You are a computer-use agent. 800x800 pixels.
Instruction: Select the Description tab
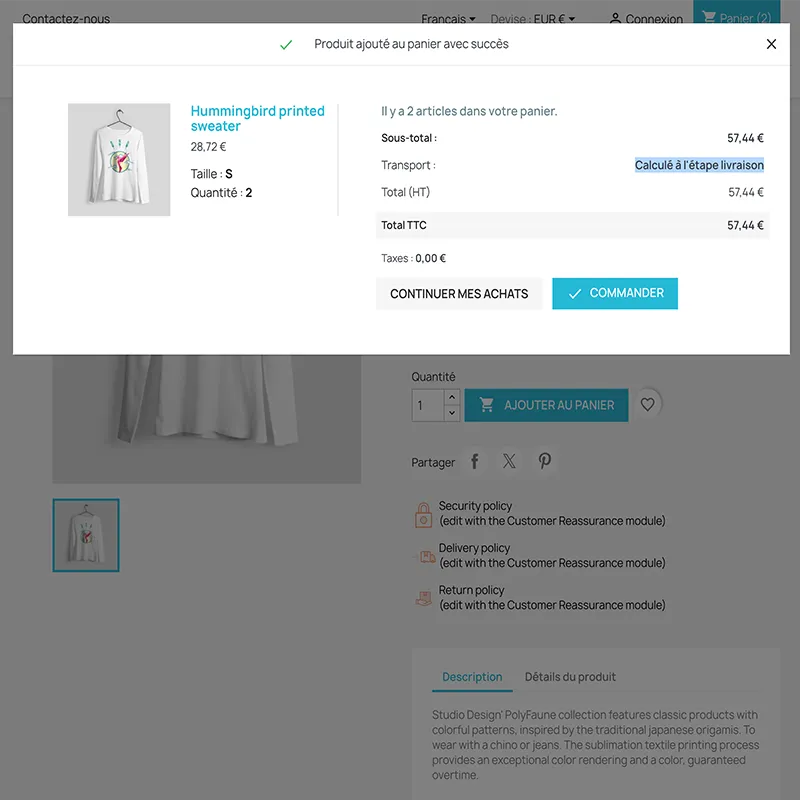point(472,678)
